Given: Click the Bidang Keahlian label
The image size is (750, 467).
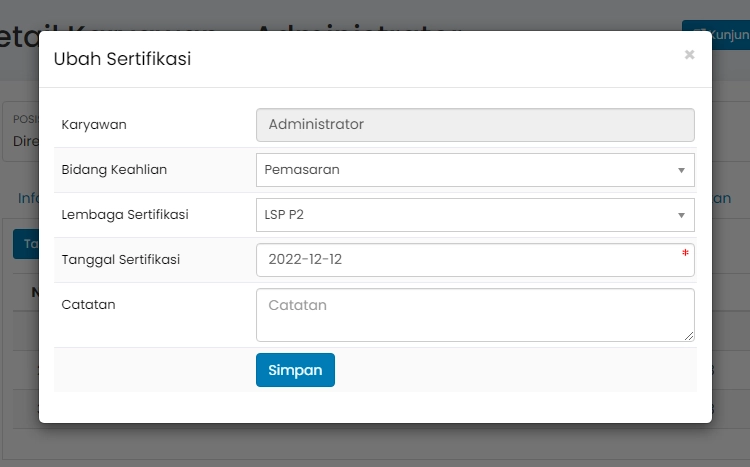Looking at the screenshot, I should [x=114, y=170].
